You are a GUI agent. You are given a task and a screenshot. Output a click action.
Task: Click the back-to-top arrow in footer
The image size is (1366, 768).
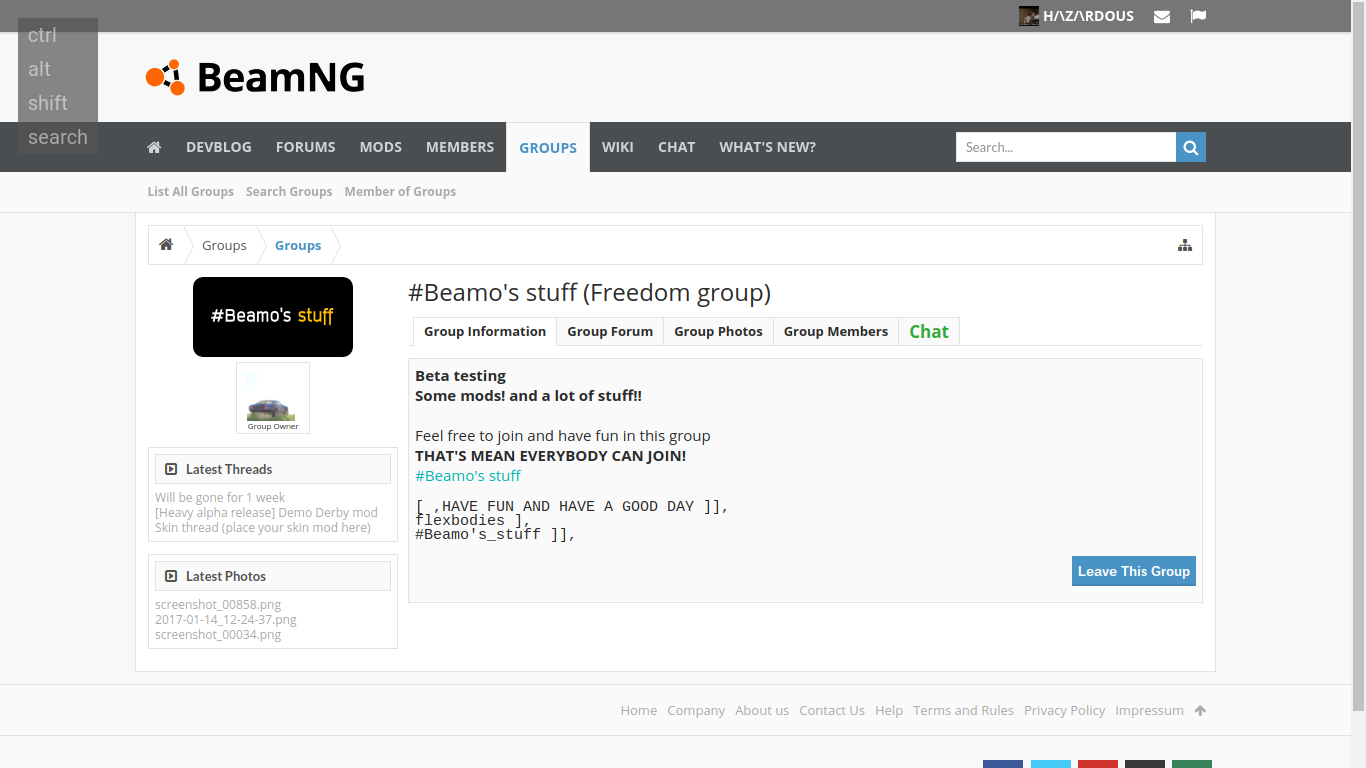click(1200, 710)
